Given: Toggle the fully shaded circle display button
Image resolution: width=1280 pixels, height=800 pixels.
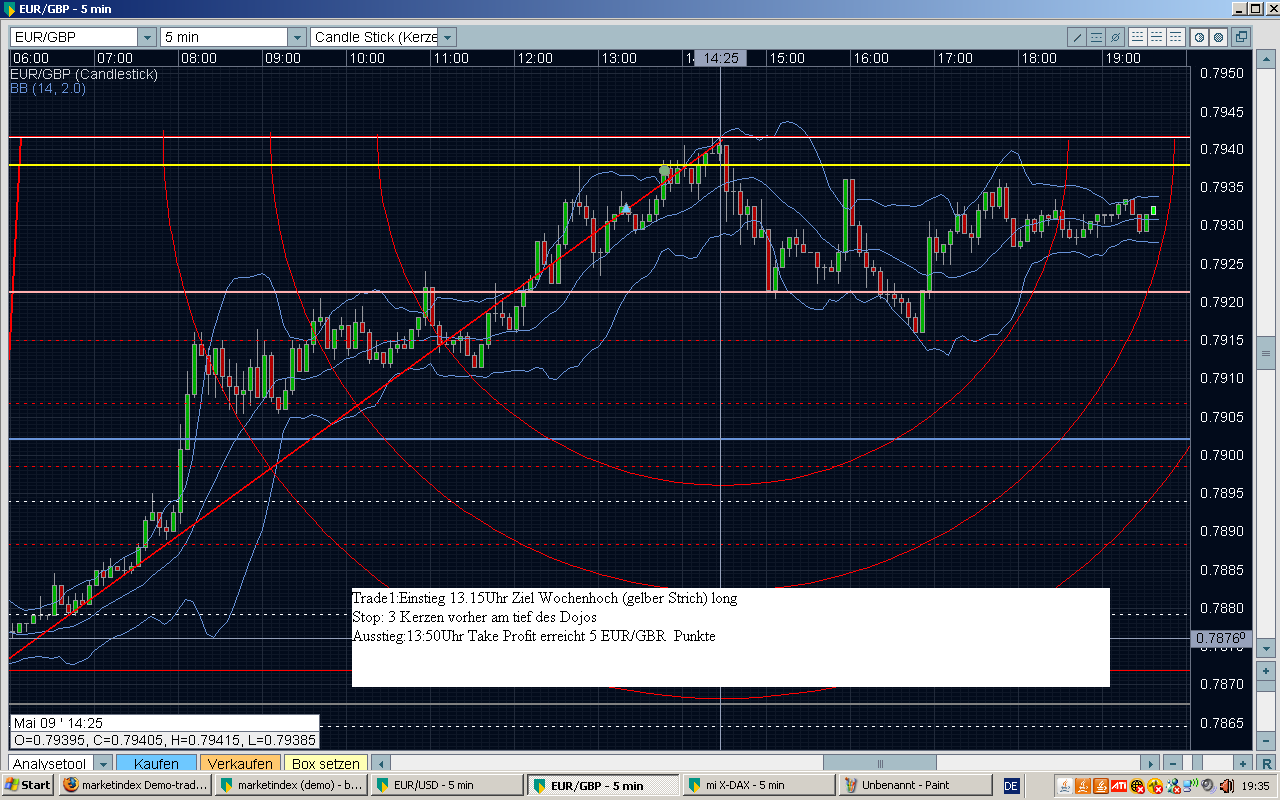Looking at the screenshot, I should tap(1218, 37).
